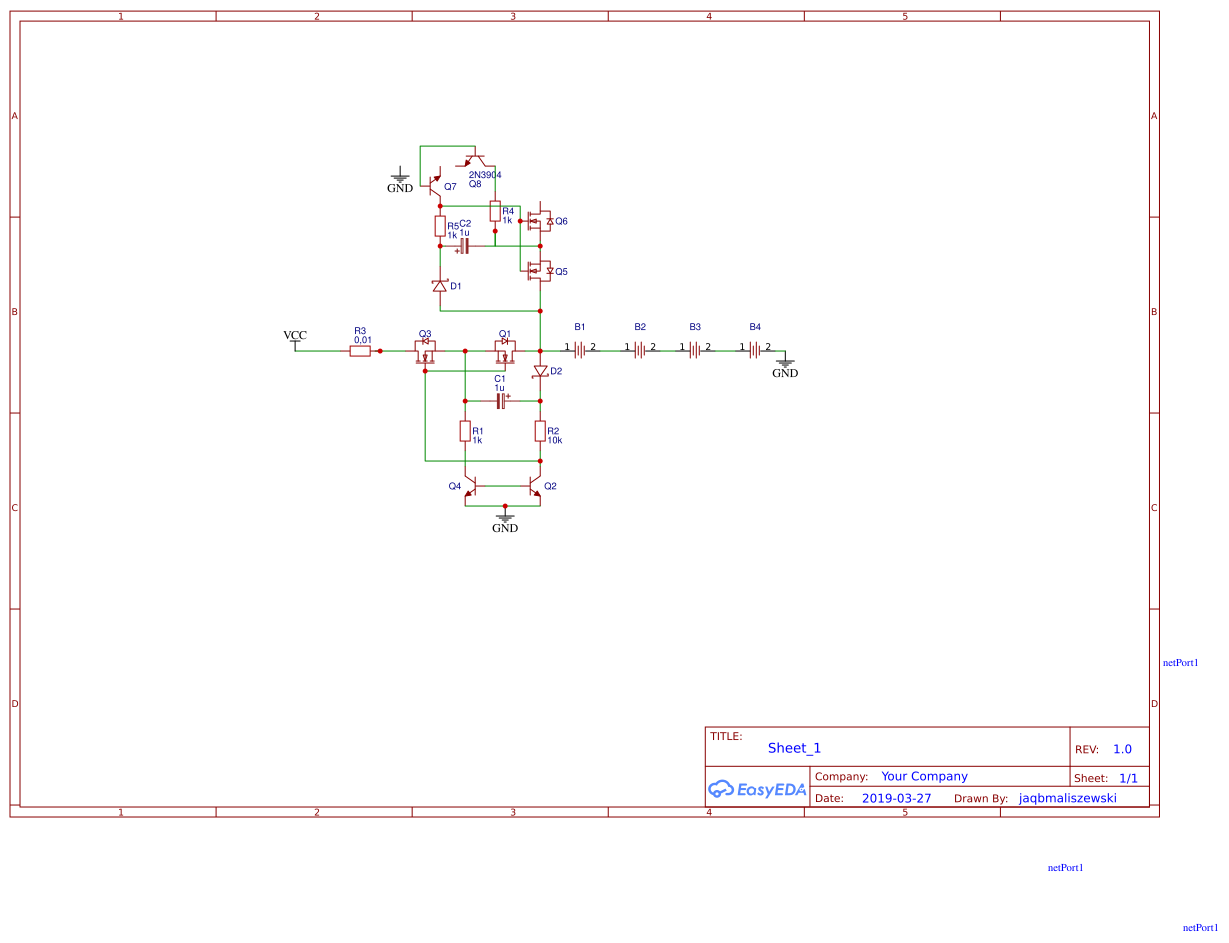
Task: Click resistor R3 labeled 0,01
Action: click(360, 350)
